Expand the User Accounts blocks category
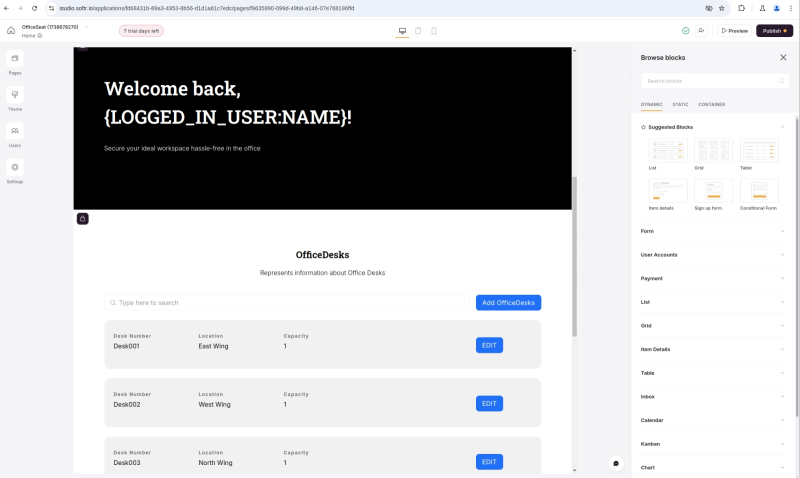Screen dimensions: 800x478 712,255
